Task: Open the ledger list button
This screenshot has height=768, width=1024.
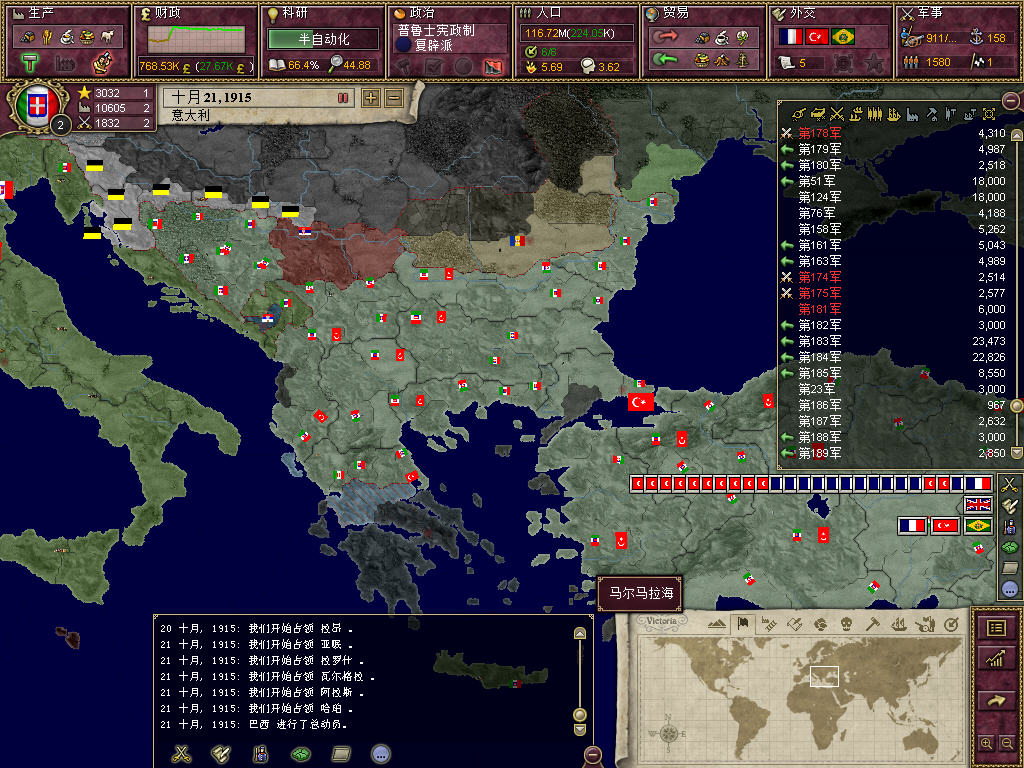Action: [996, 628]
